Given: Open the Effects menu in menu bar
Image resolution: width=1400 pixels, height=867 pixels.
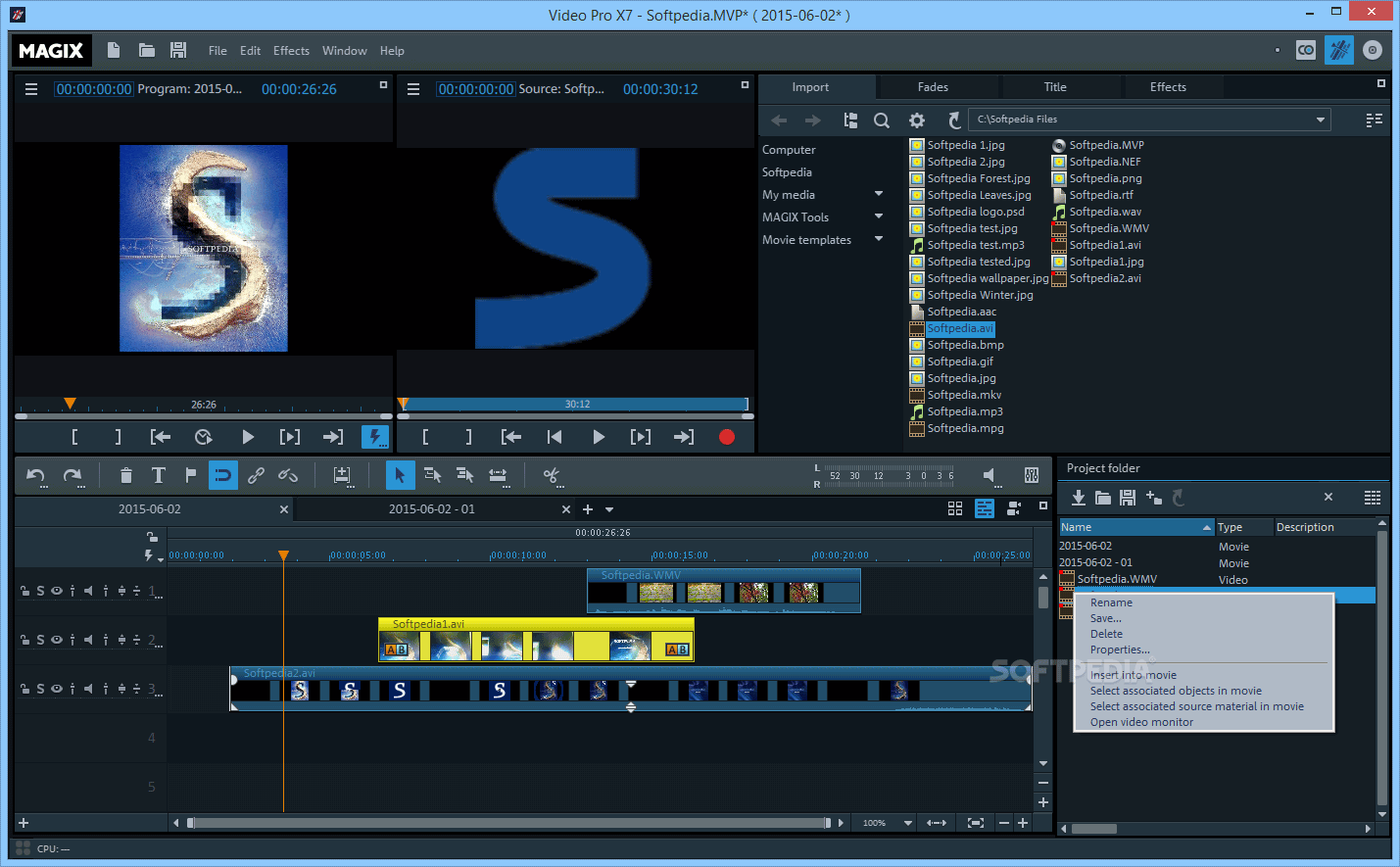Looking at the screenshot, I should click(291, 51).
